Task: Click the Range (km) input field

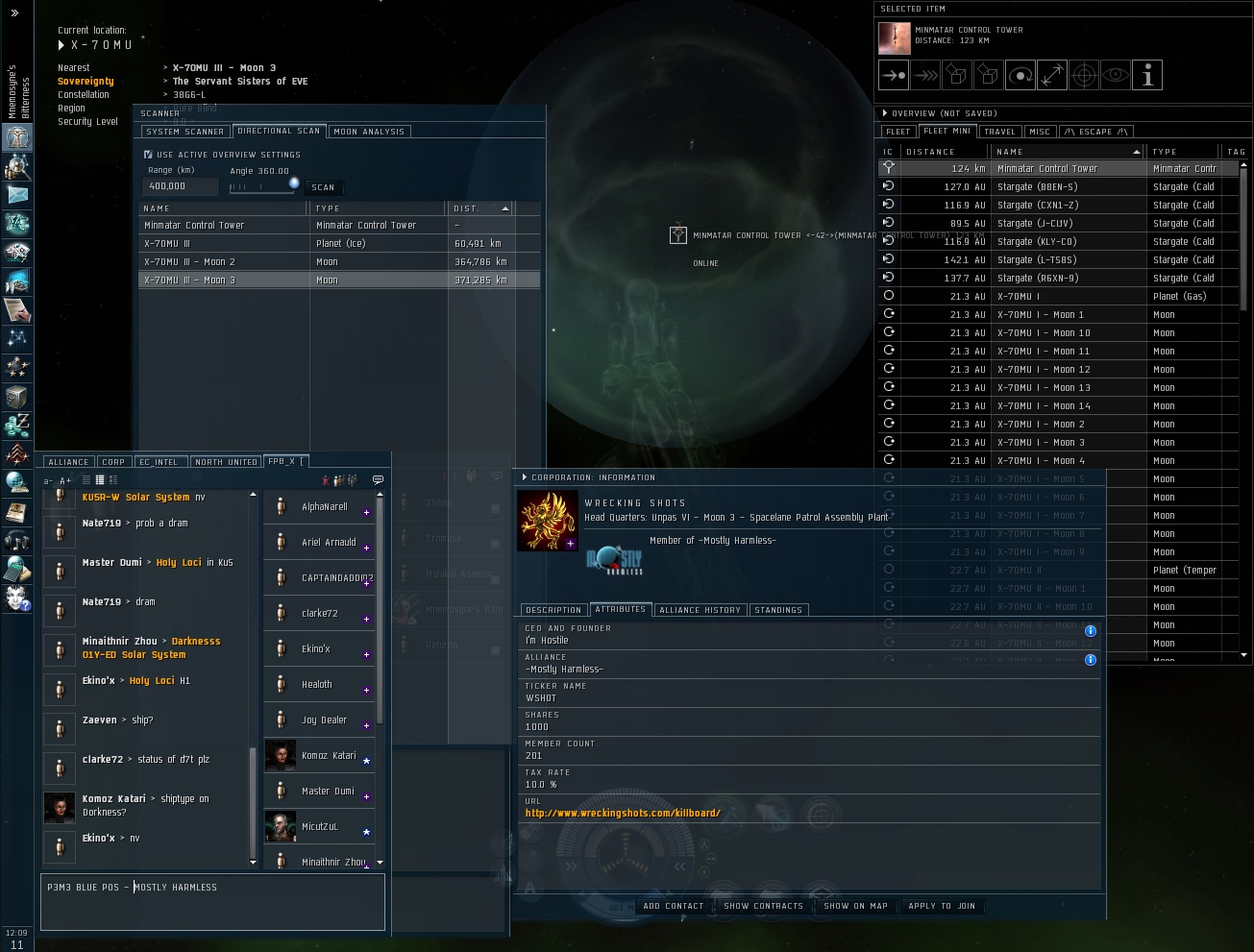Action: coord(180,186)
